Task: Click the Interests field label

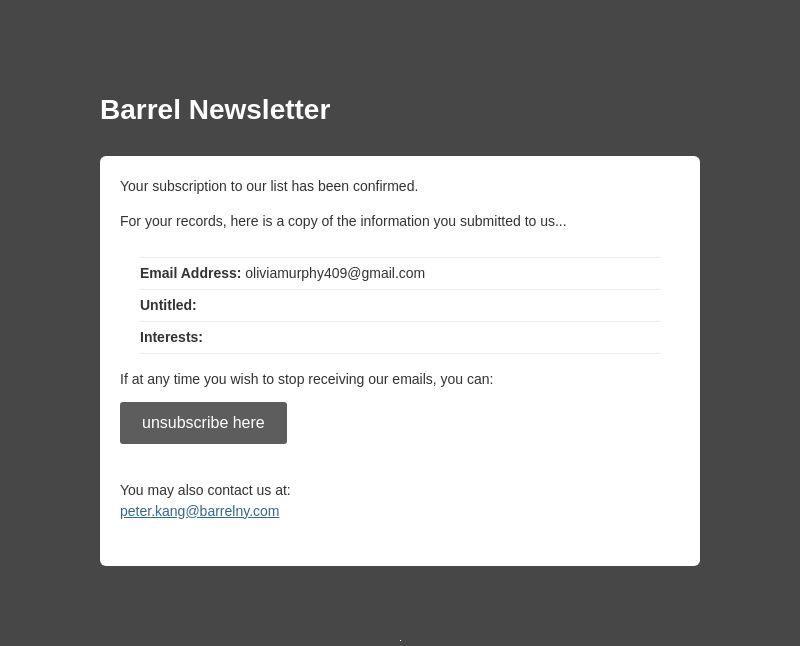Action: [x=171, y=337]
